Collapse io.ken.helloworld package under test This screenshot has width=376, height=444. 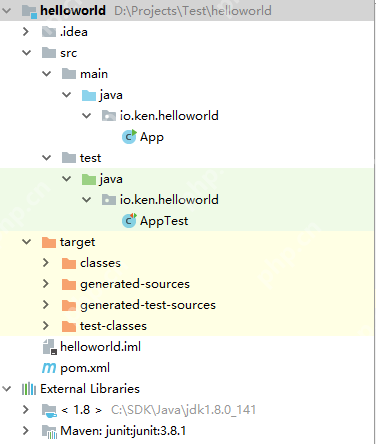tap(87, 200)
